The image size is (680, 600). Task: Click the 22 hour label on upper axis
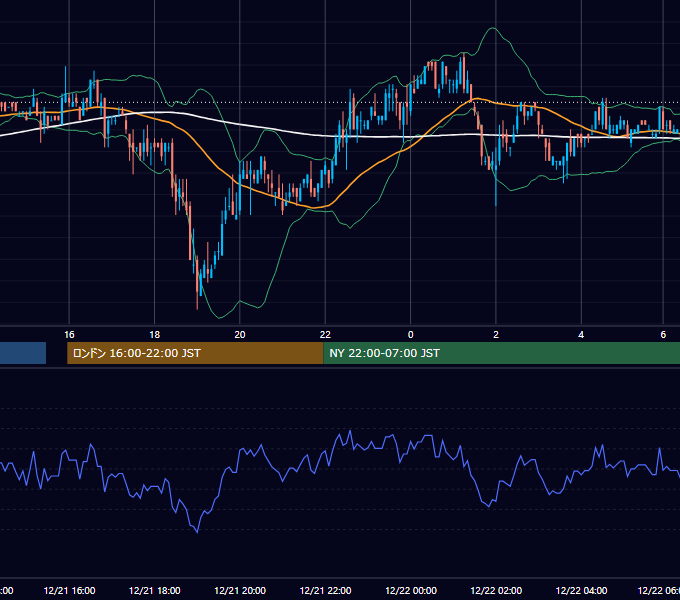(x=325, y=335)
